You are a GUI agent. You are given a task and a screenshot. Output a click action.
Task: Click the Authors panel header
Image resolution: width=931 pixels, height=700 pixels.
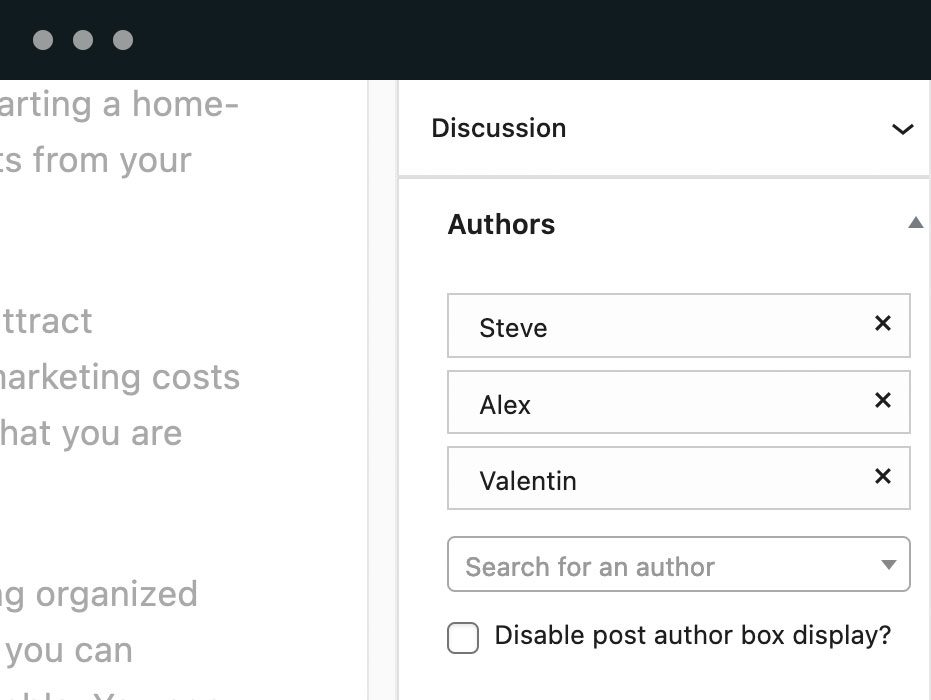[x=500, y=224]
